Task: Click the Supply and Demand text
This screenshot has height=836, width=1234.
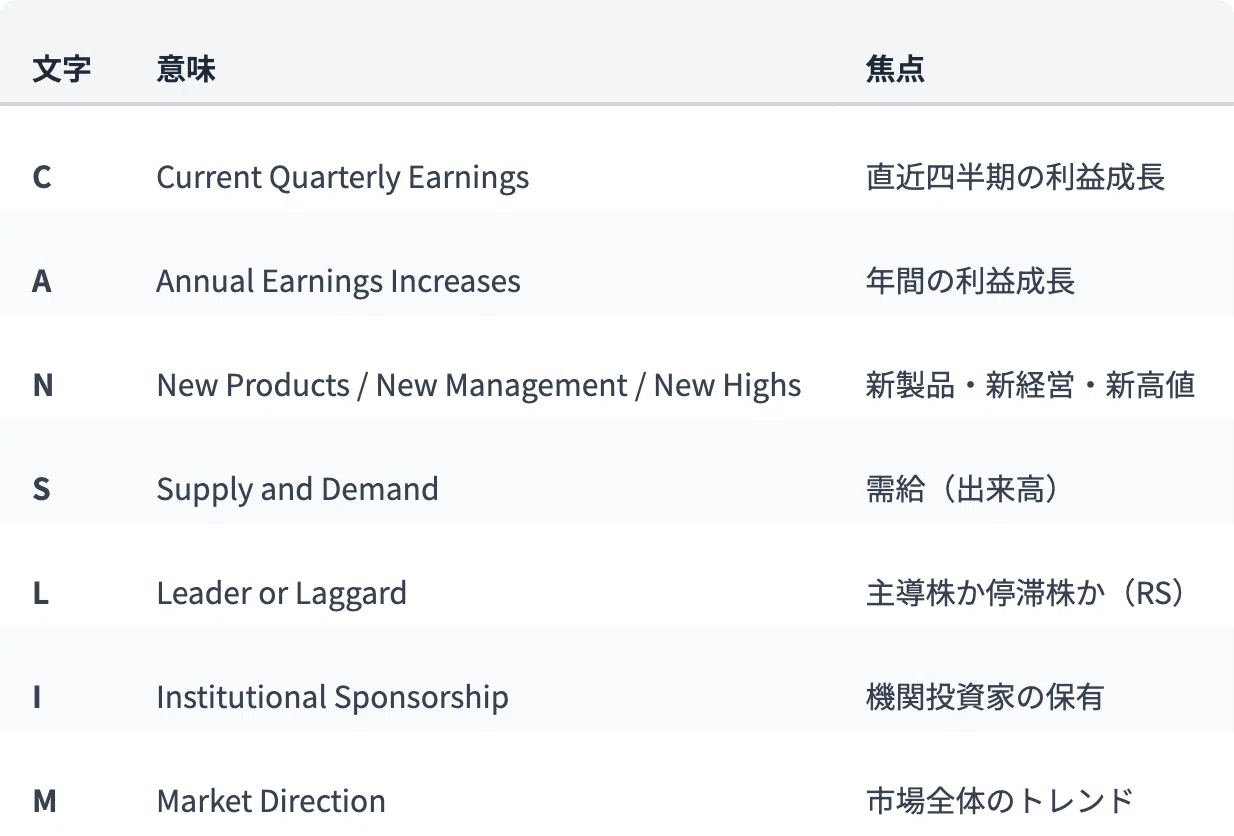Action: tap(298, 490)
